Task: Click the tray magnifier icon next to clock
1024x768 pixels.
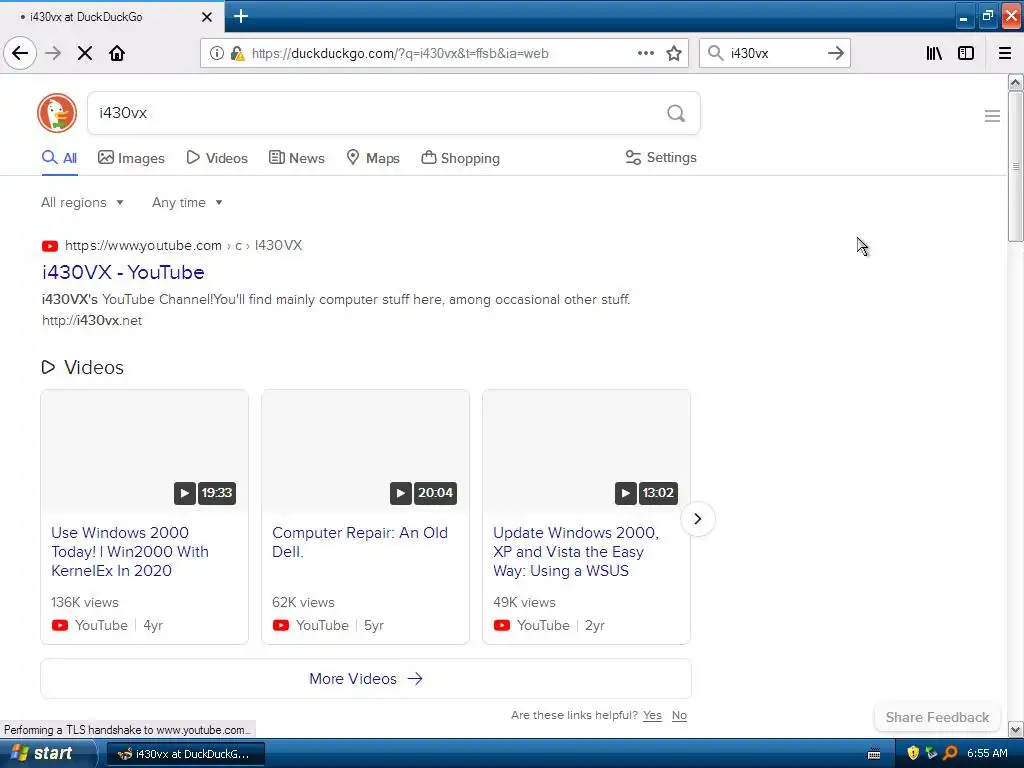Action: (950, 754)
